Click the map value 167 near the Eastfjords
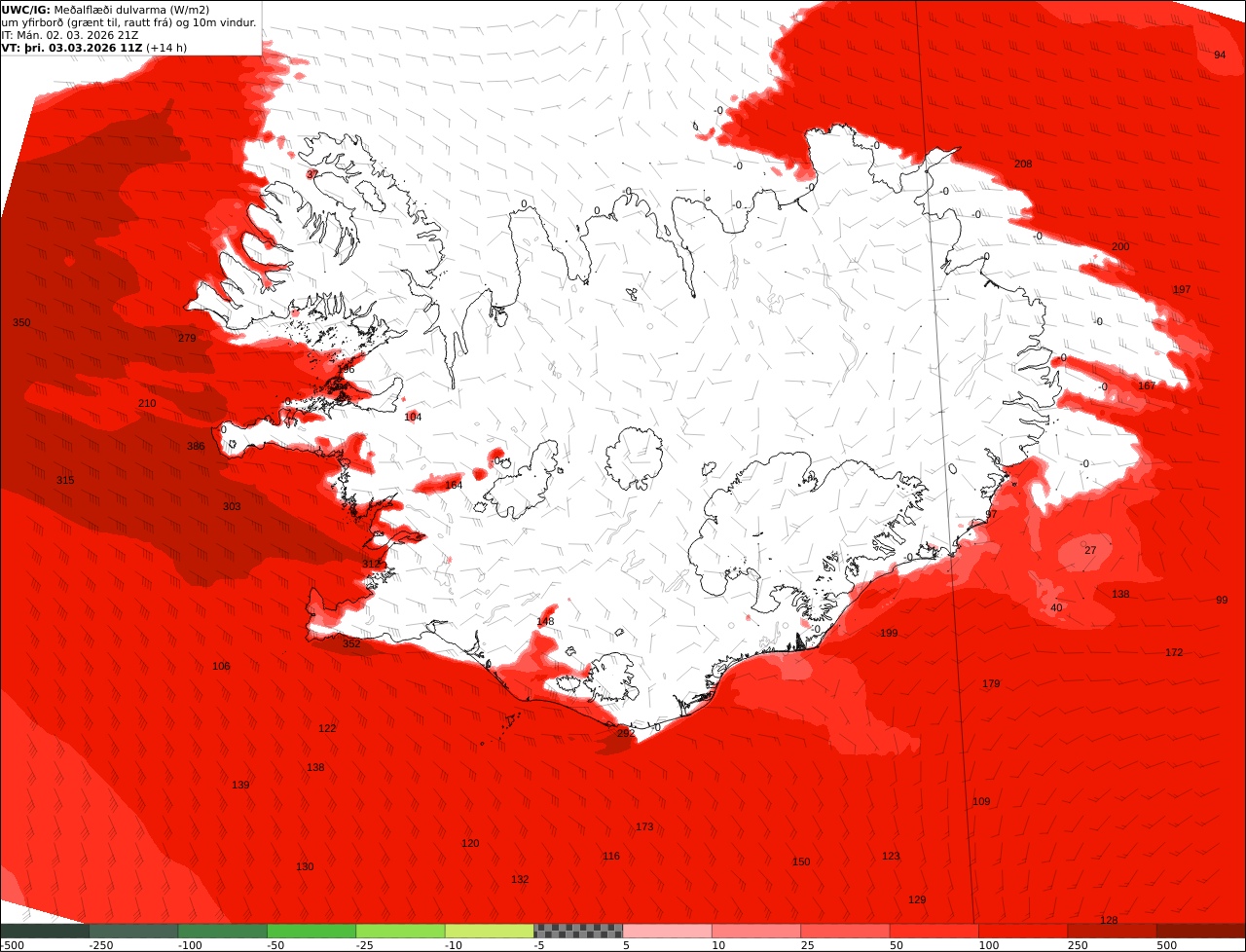 (x=1147, y=385)
